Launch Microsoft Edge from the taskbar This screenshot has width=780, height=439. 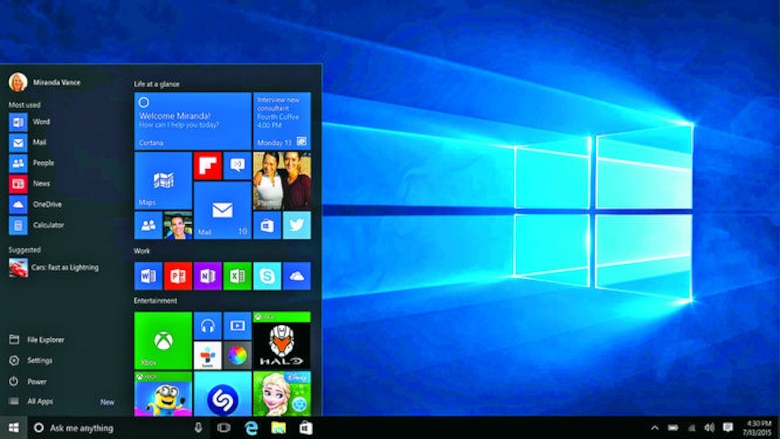click(251, 428)
